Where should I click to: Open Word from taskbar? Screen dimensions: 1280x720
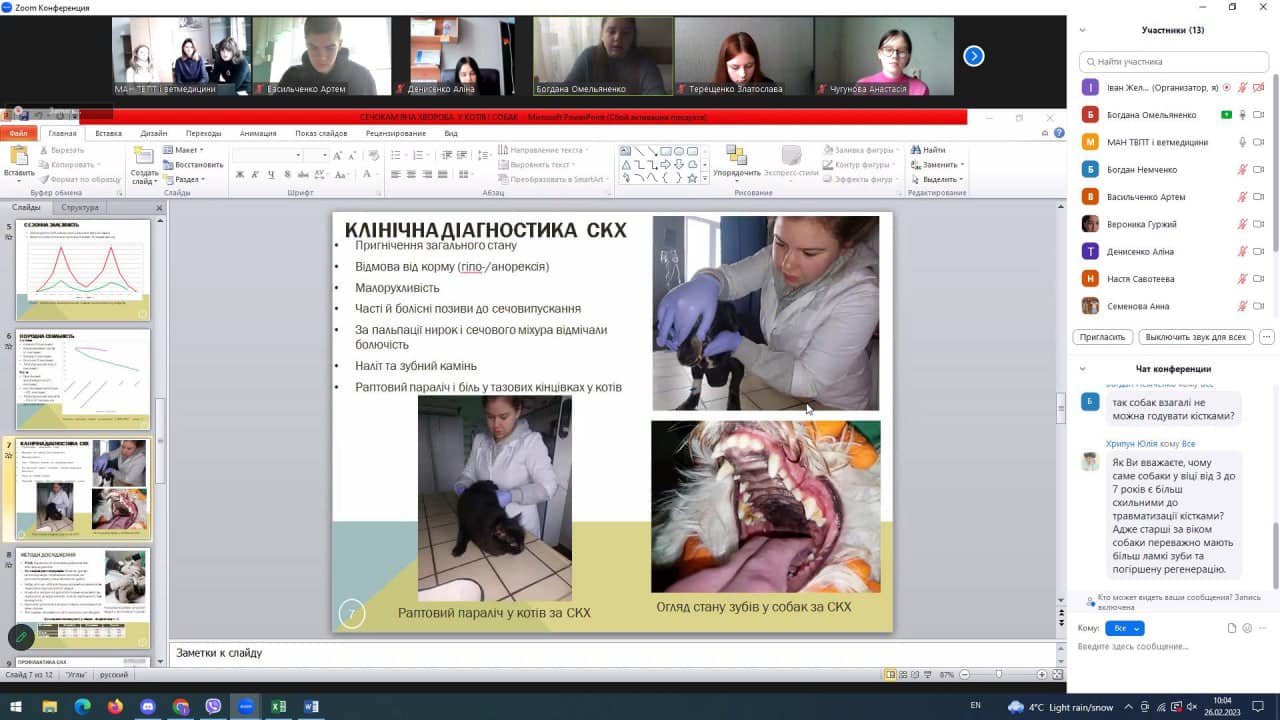pos(311,706)
